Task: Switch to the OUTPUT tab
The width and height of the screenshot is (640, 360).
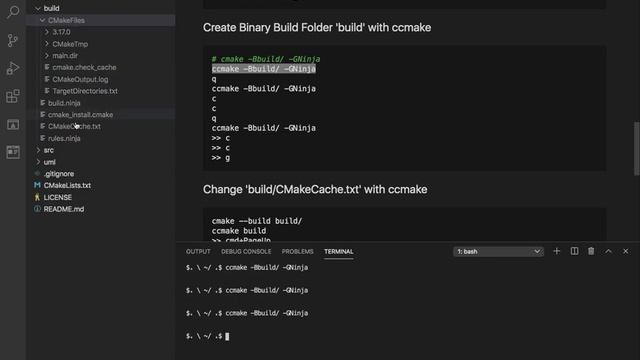Action: pyautogui.click(x=198, y=251)
